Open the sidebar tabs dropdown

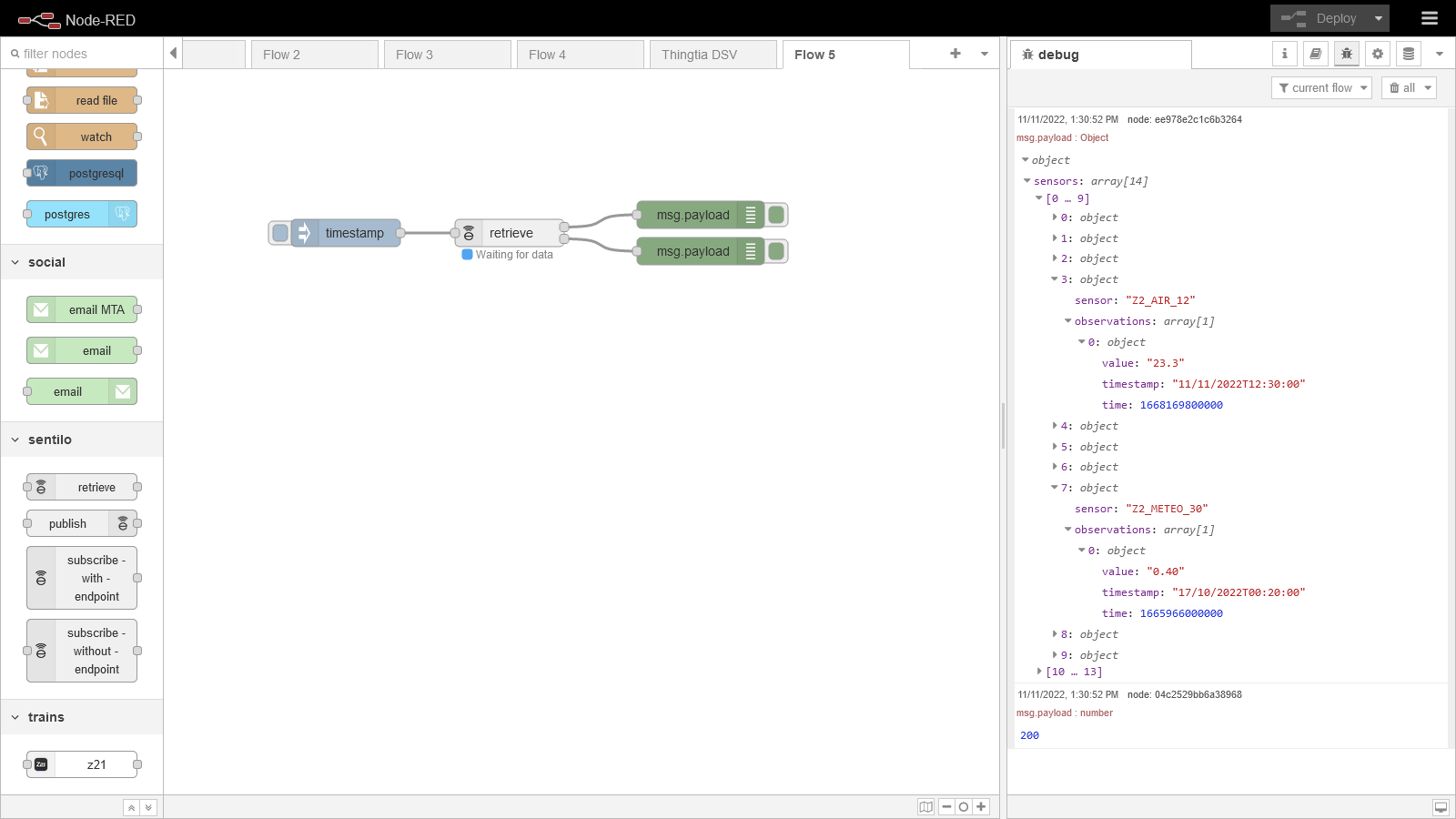[x=1440, y=54]
